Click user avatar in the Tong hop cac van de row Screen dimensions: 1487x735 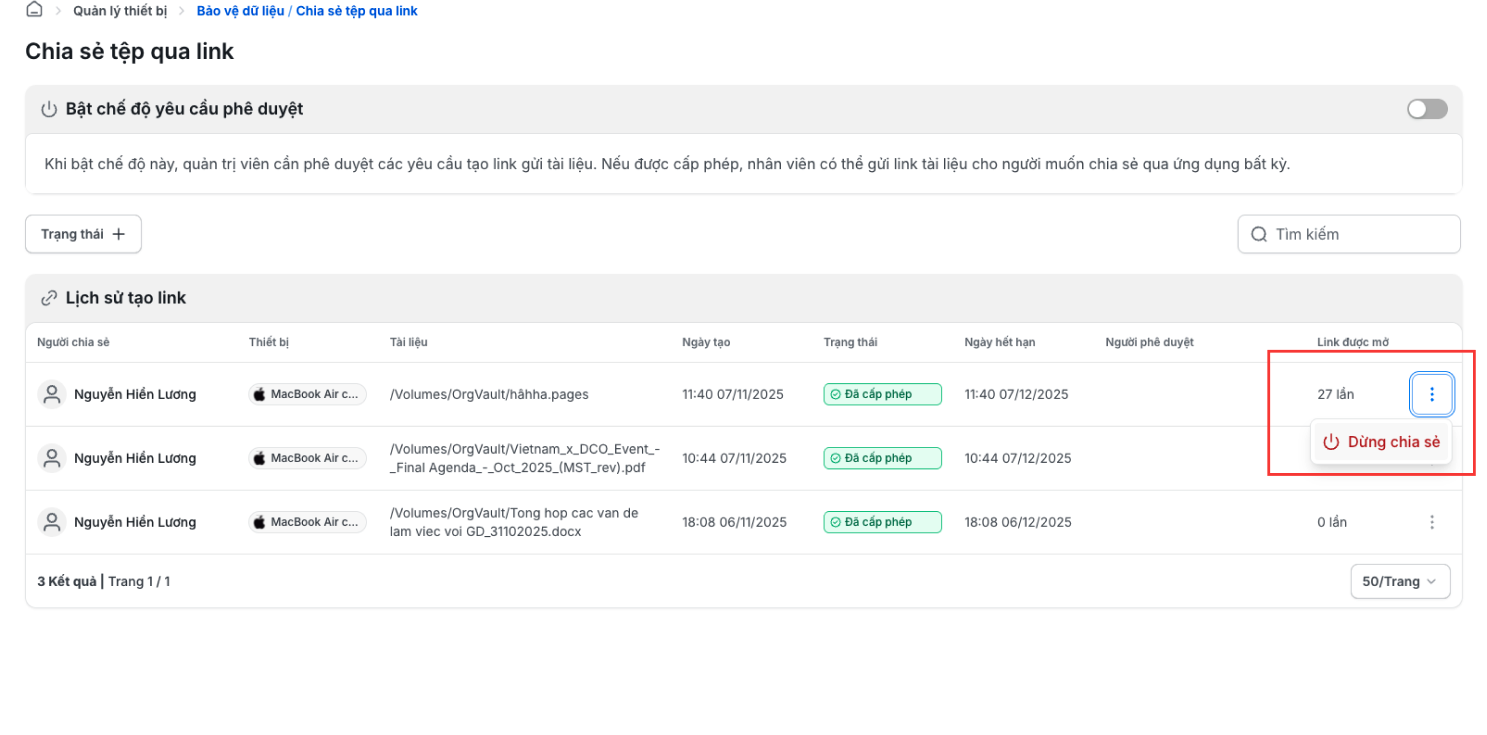[52, 522]
